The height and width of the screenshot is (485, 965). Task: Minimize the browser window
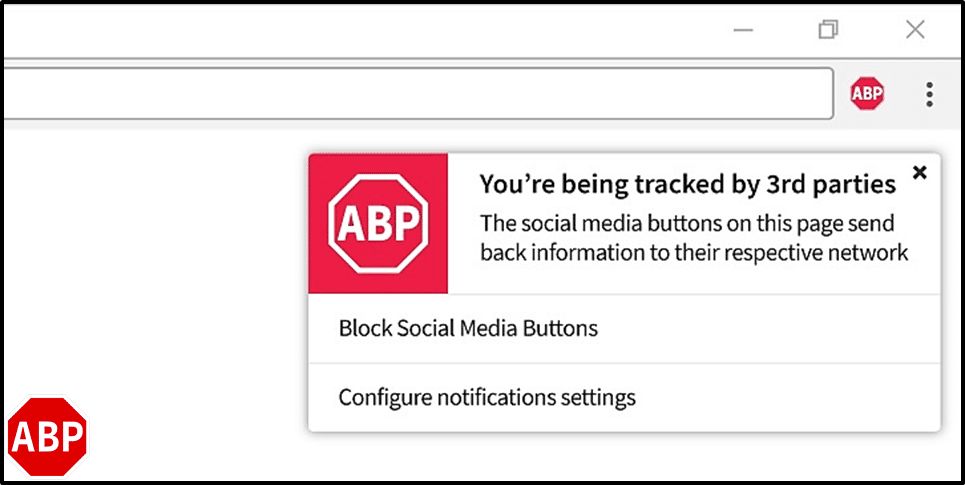click(743, 30)
